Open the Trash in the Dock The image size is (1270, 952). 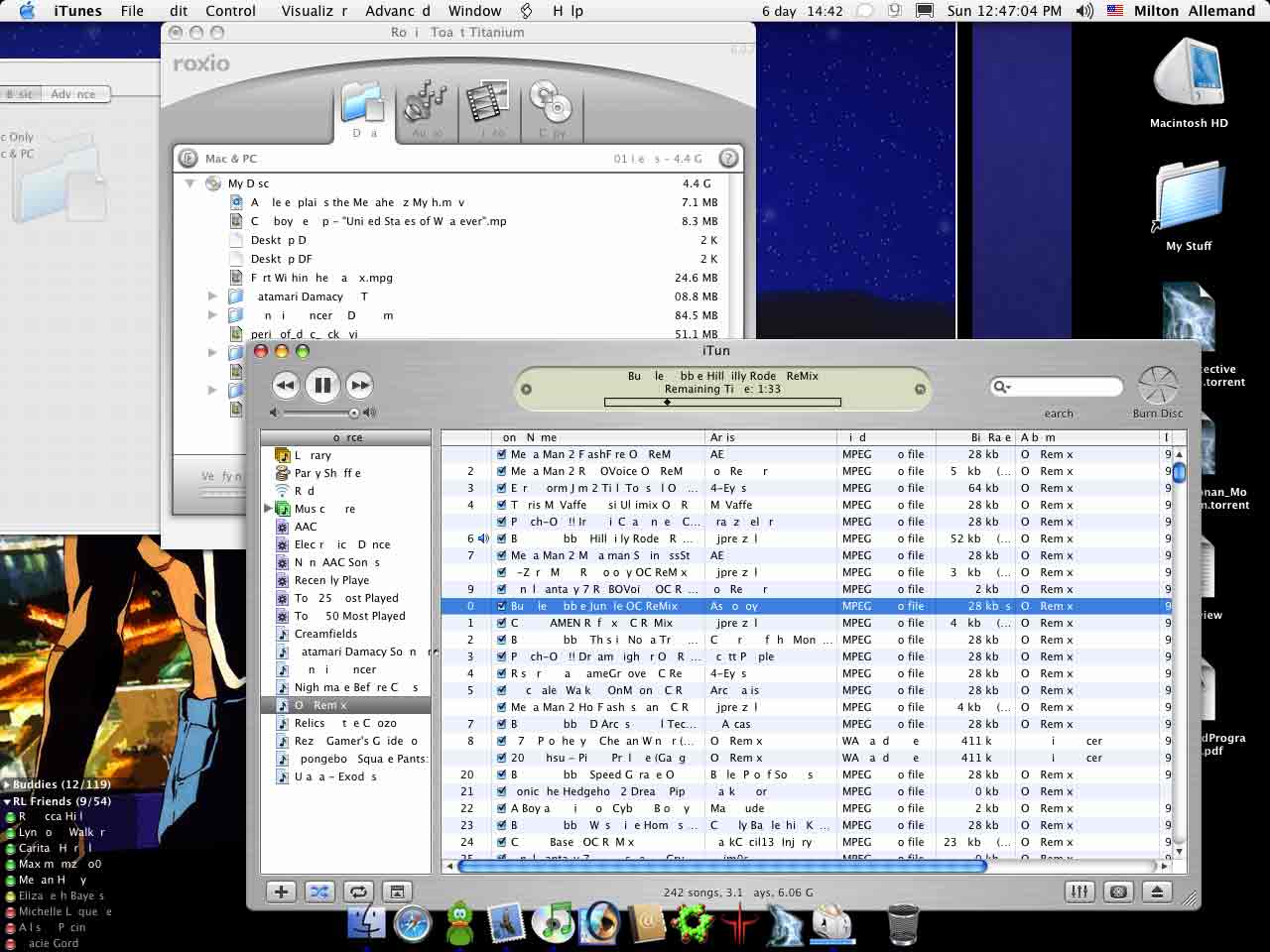tap(903, 923)
